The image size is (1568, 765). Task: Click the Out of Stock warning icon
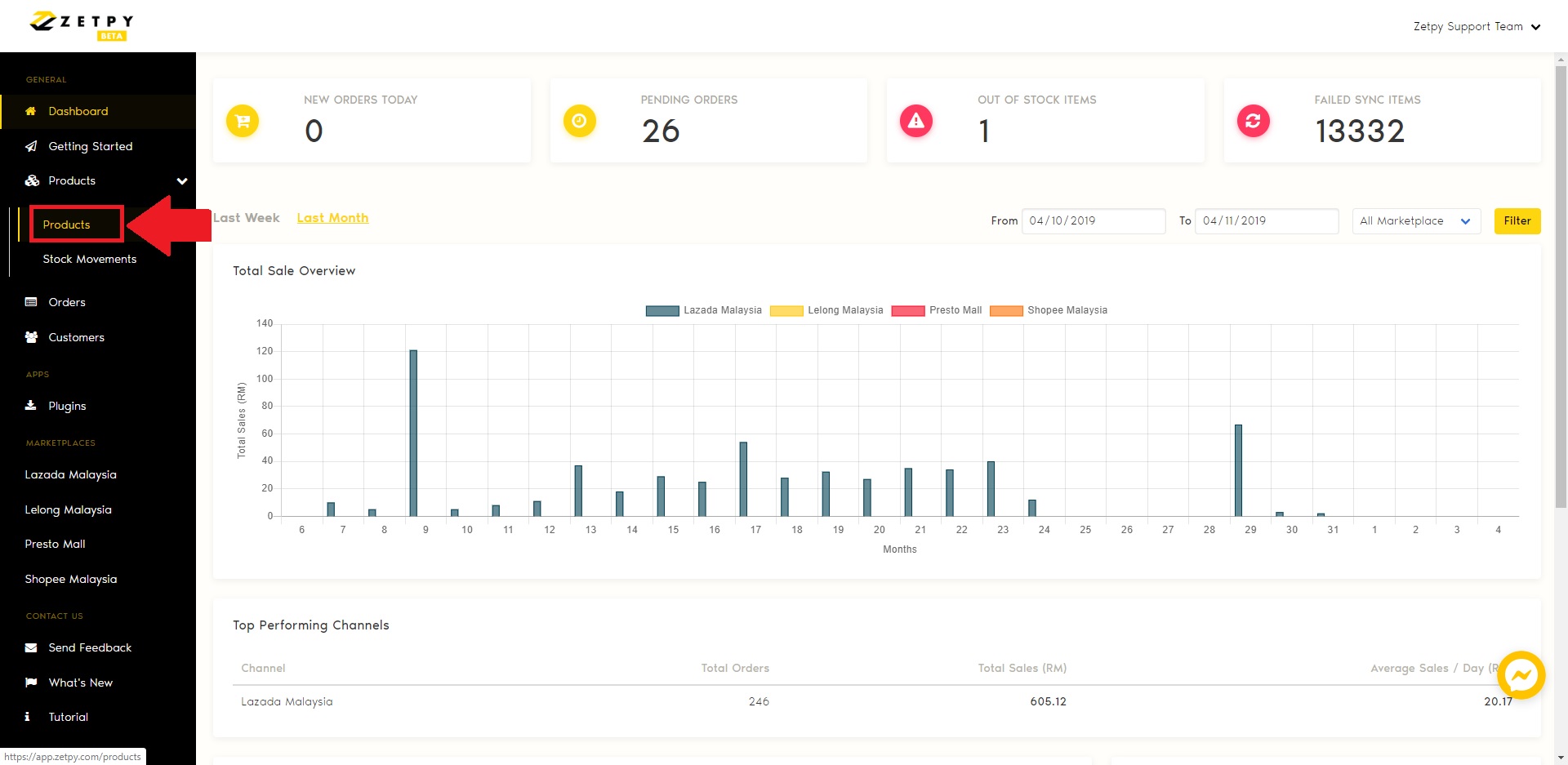coord(916,122)
